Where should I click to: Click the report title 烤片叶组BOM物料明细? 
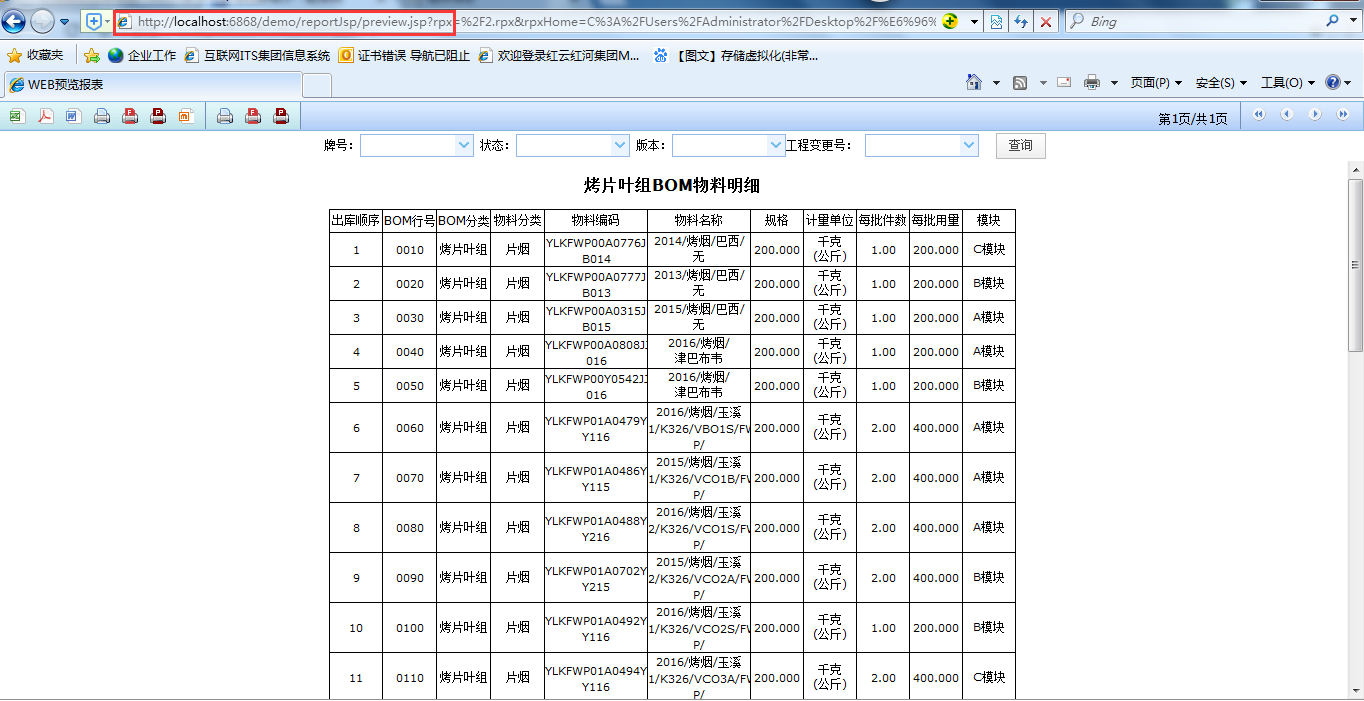672,185
